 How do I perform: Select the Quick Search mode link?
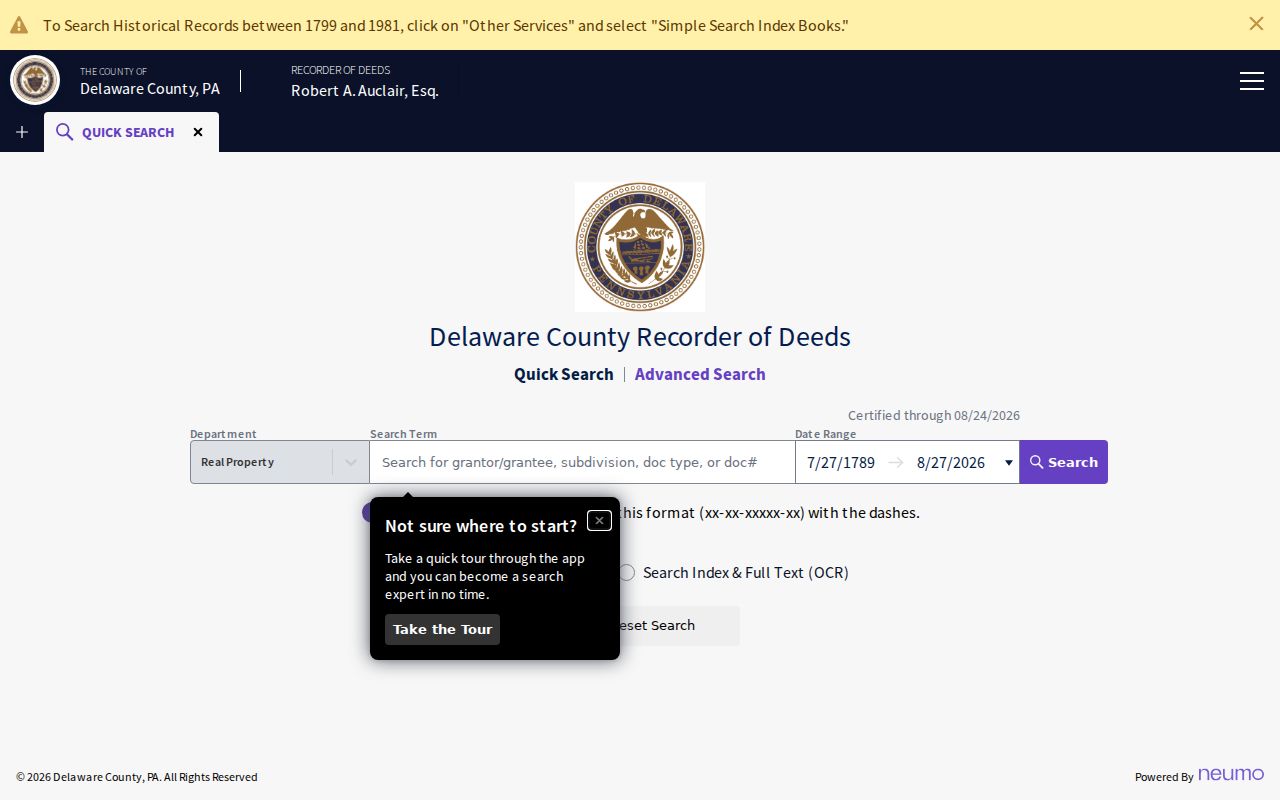click(564, 374)
